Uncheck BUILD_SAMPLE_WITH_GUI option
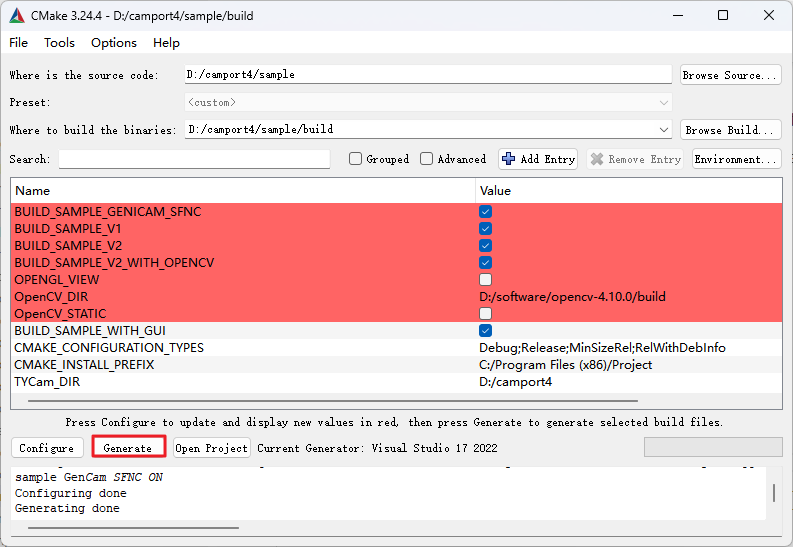 (485, 331)
